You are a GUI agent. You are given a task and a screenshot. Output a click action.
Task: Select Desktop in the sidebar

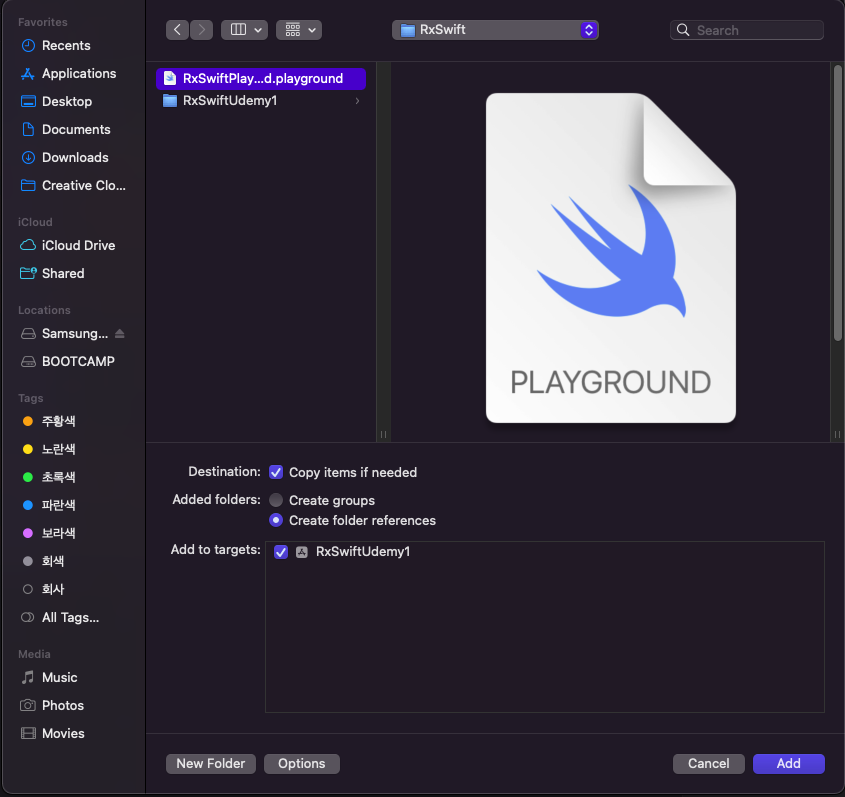(x=67, y=102)
